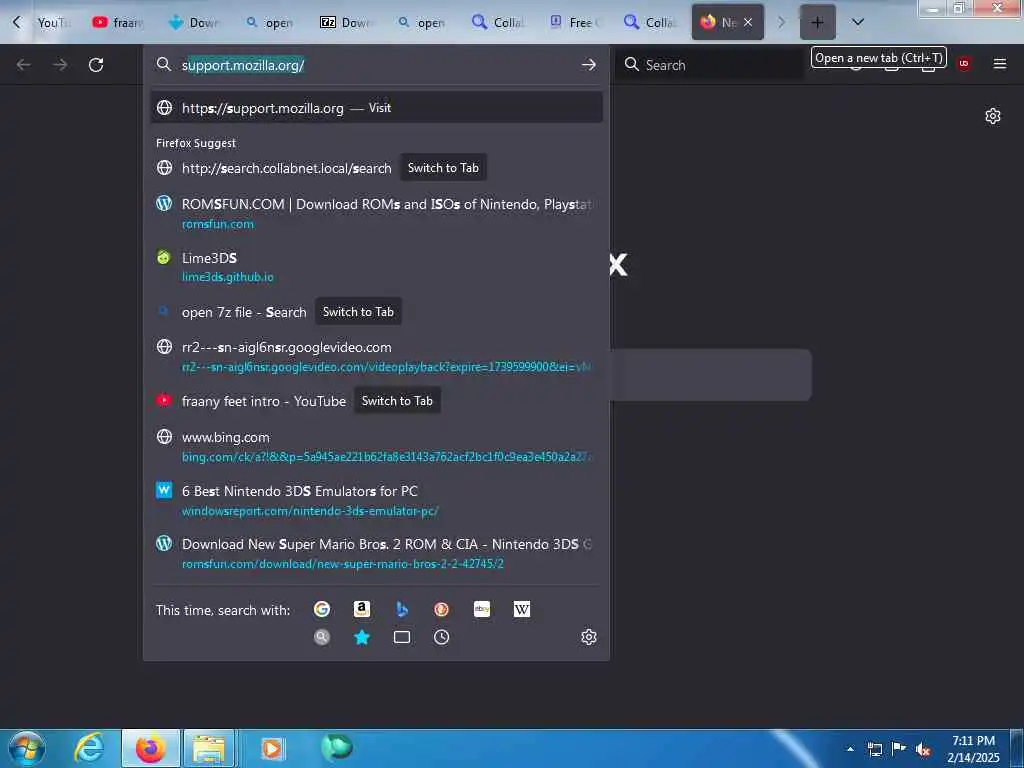Click the taskbar clock showing 7:11 PM
1024x768 pixels.
coord(973,749)
